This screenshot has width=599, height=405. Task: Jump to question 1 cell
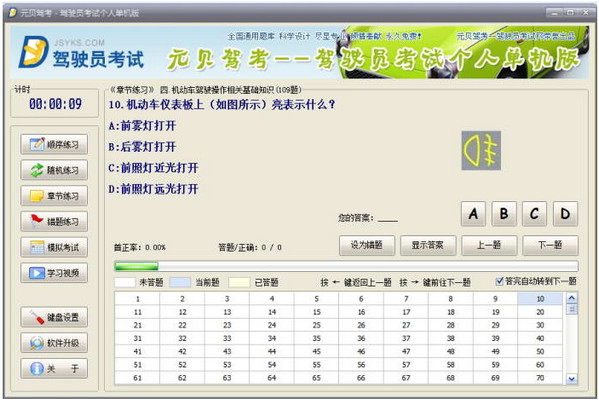[138, 299]
